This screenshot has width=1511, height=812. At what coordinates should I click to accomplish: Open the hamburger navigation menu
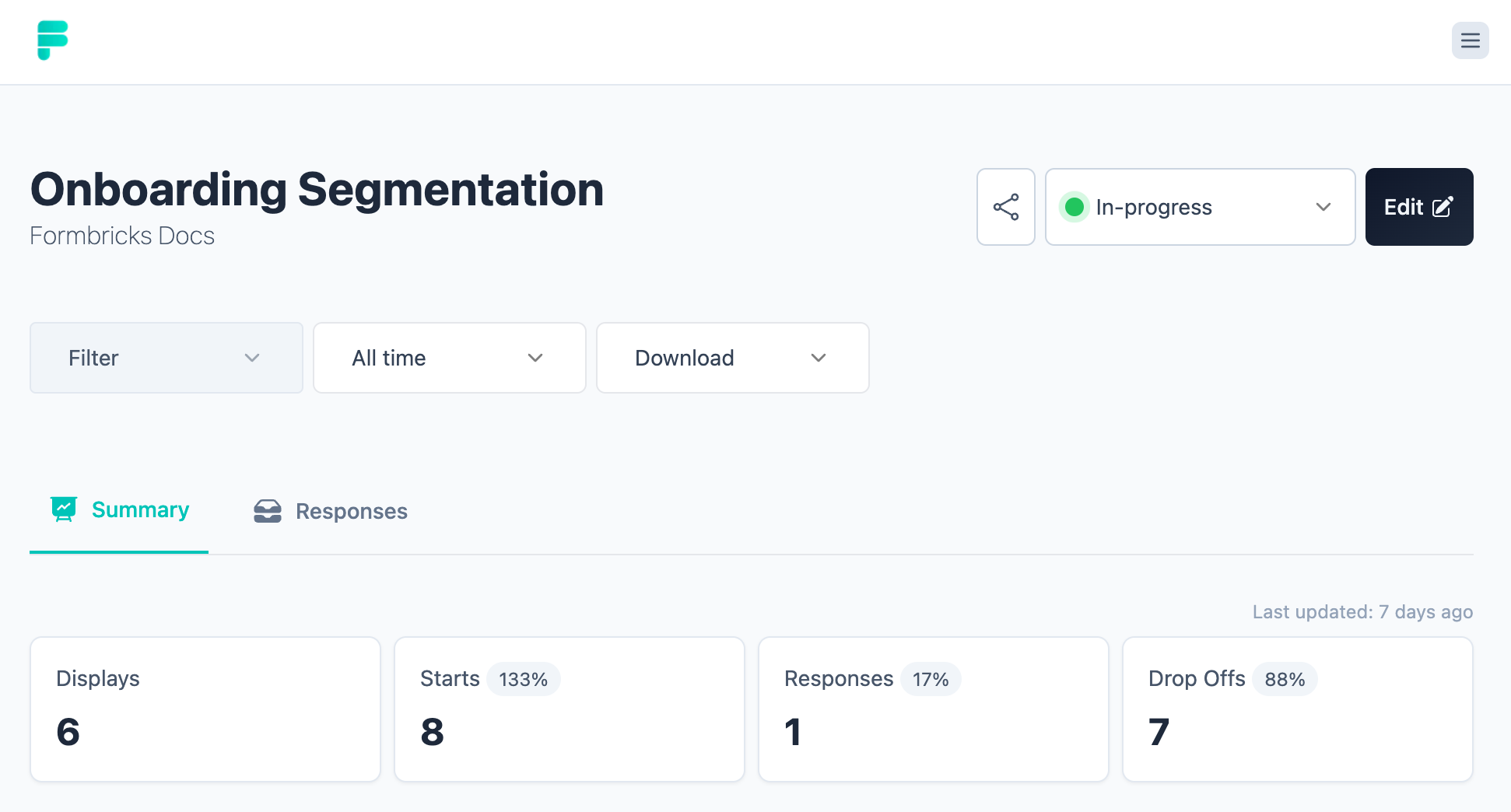click(1470, 40)
